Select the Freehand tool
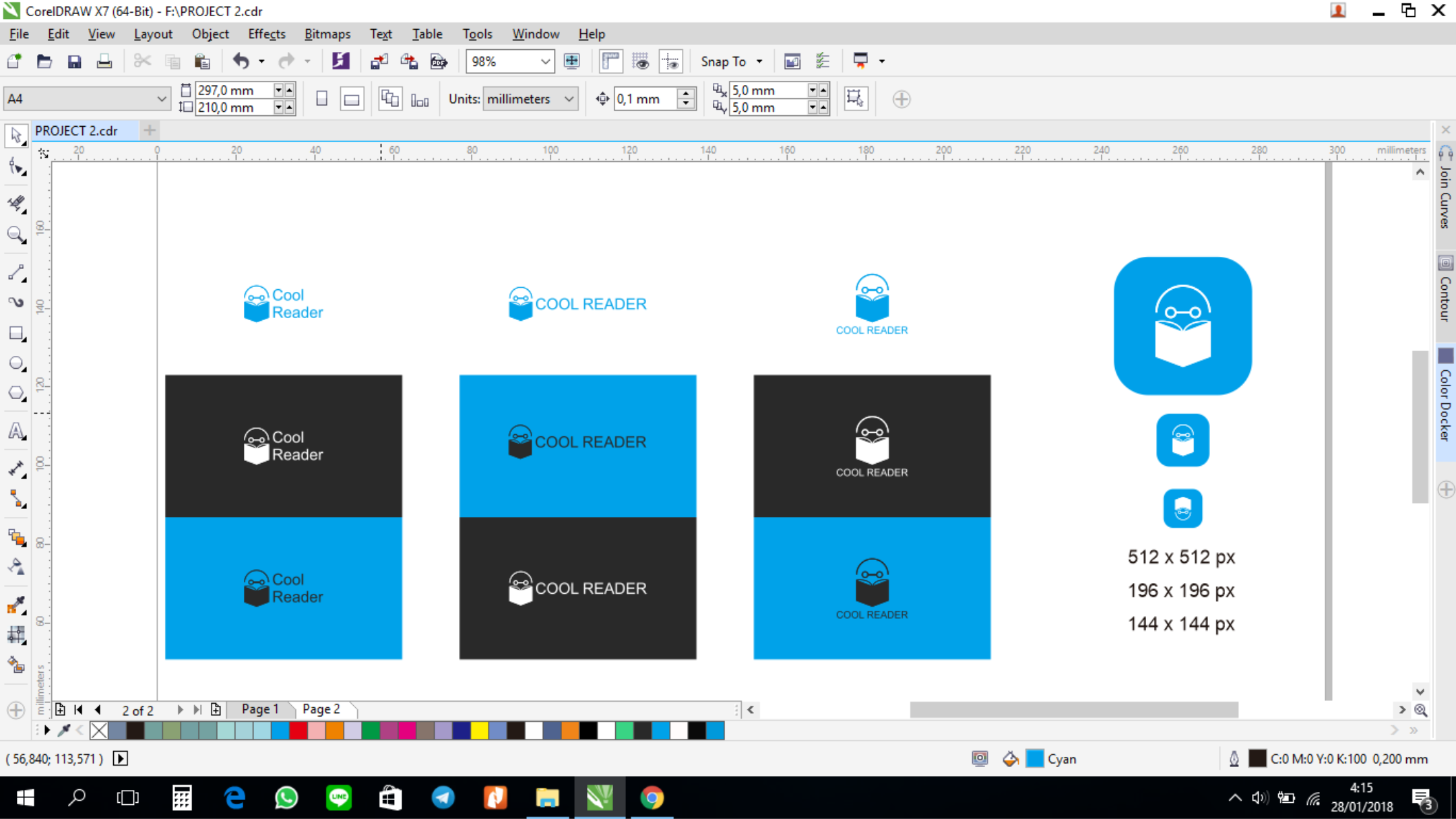Viewport: 1456px width, 819px height. (15, 272)
